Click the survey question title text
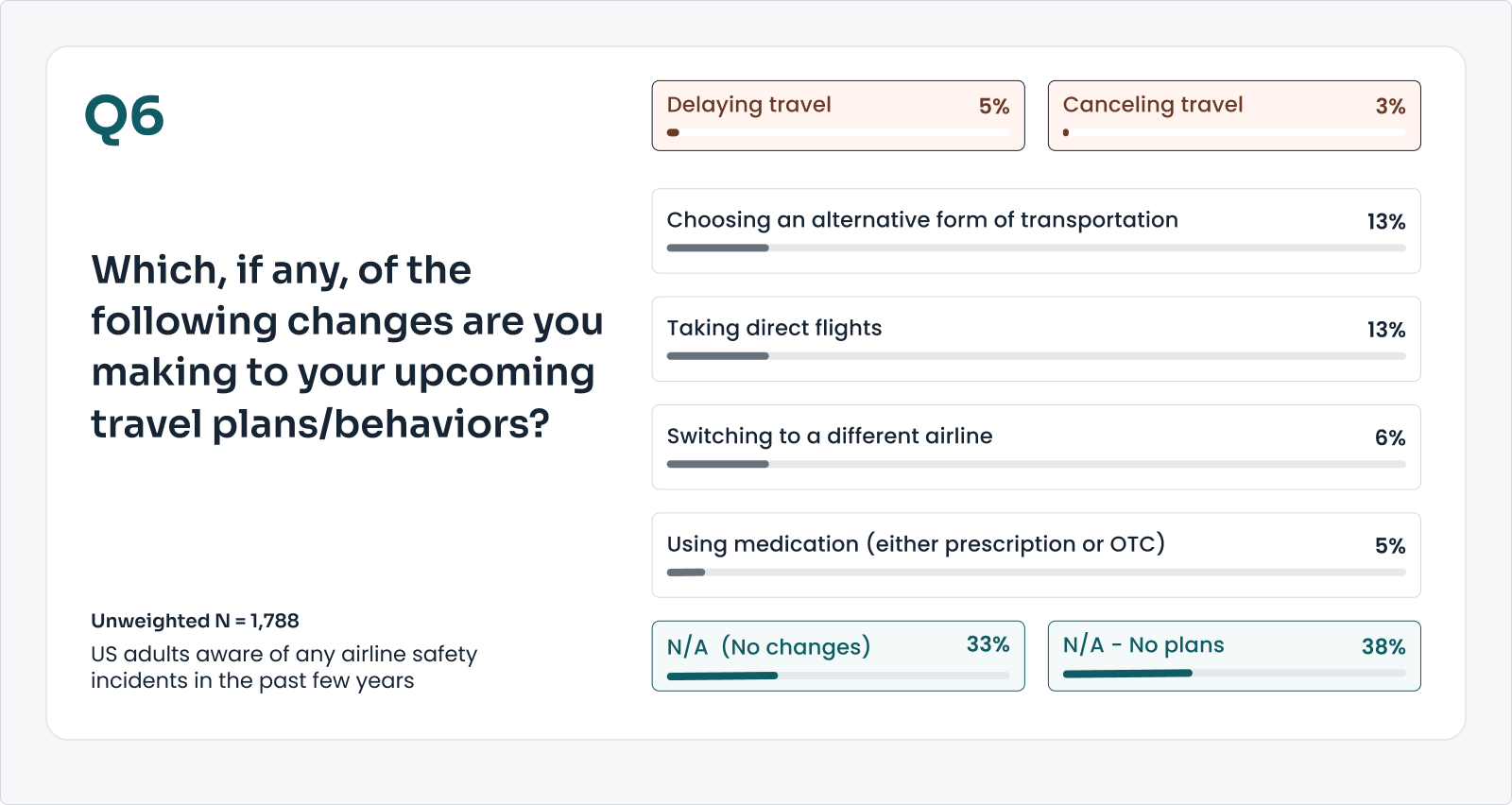Image resolution: width=1512 pixels, height=805 pixels. pos(346,347)
